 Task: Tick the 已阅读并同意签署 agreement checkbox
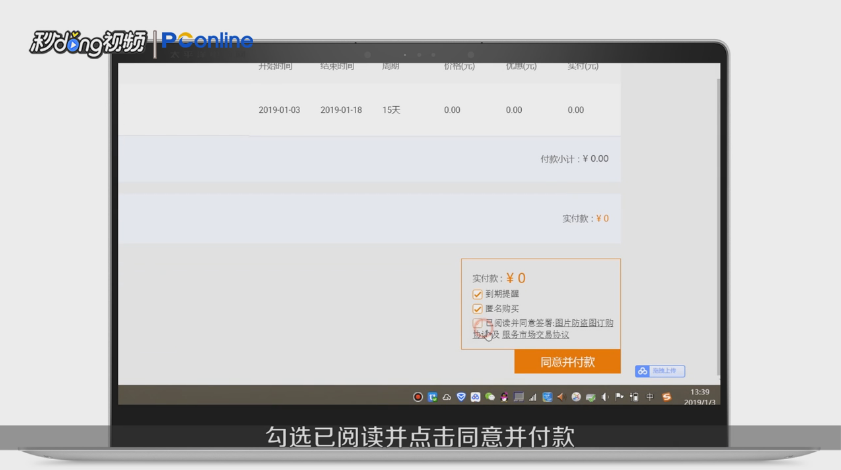tap(477, 323)
